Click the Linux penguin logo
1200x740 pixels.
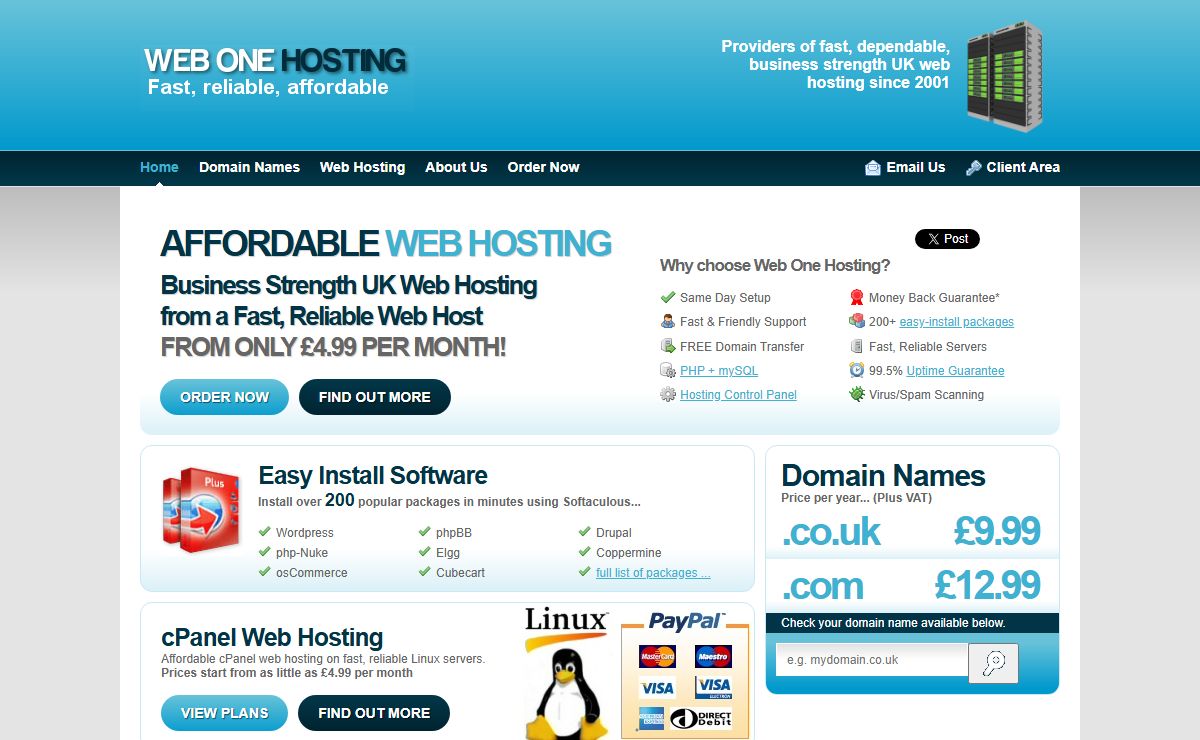[x=566, y=675]
